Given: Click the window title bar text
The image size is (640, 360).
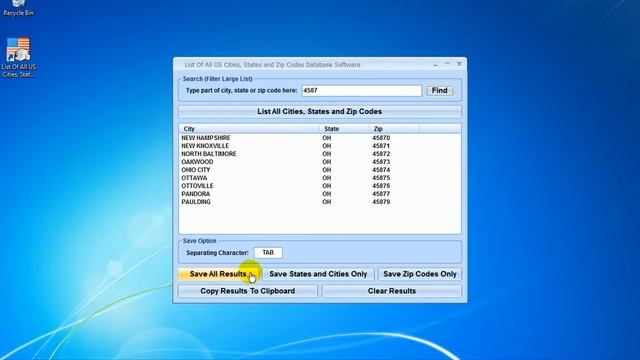Looking at the screenshot, I should 272,65.
